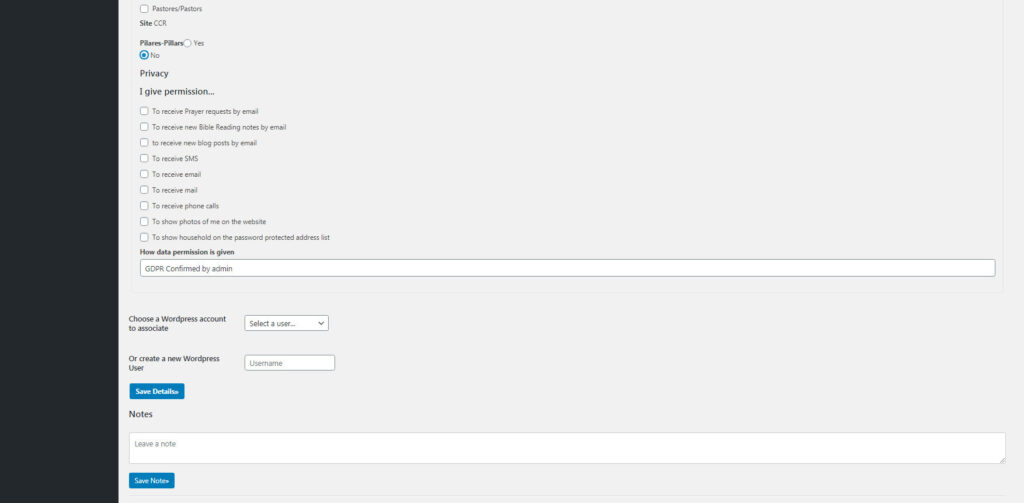Check show photos of me on the website

[x=144, y=221]
